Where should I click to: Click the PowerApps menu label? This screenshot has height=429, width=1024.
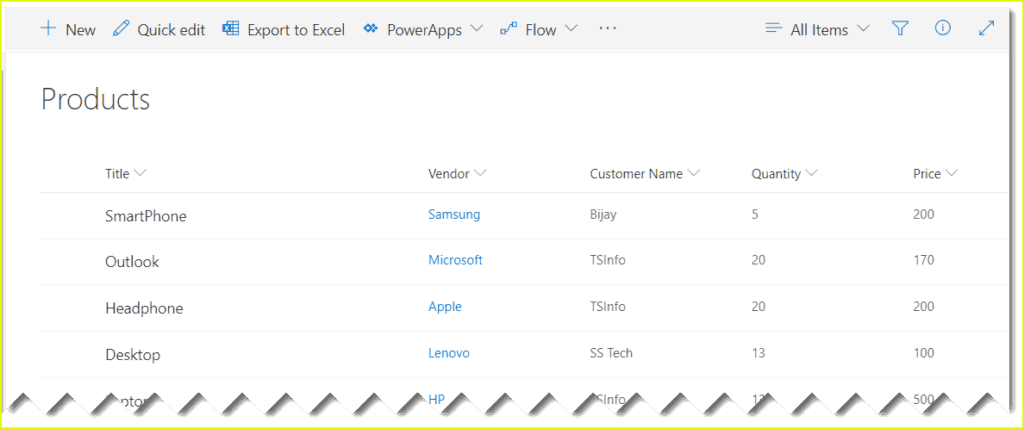click(x=424, y=30)
